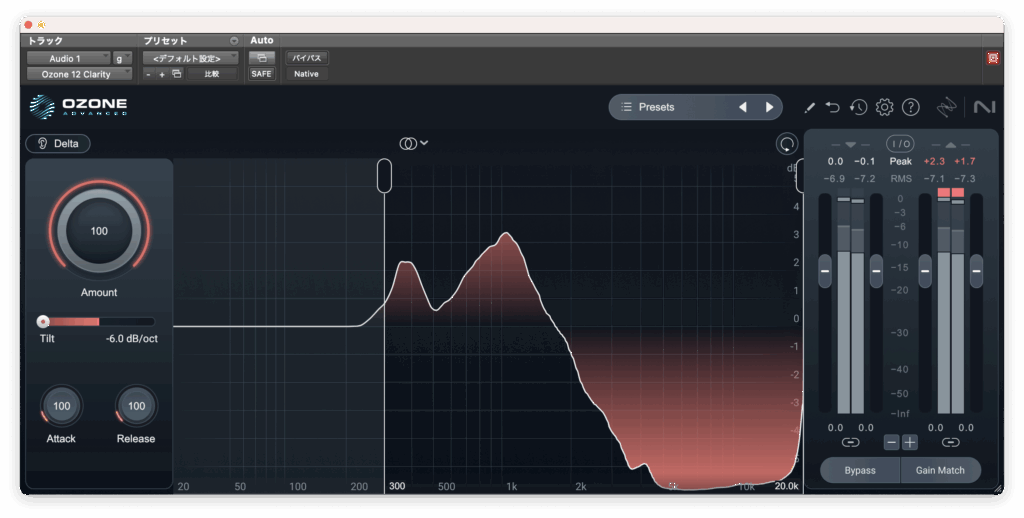
Task: Open the Audio 1 track dropdown
Action: [x=68, y=58]
